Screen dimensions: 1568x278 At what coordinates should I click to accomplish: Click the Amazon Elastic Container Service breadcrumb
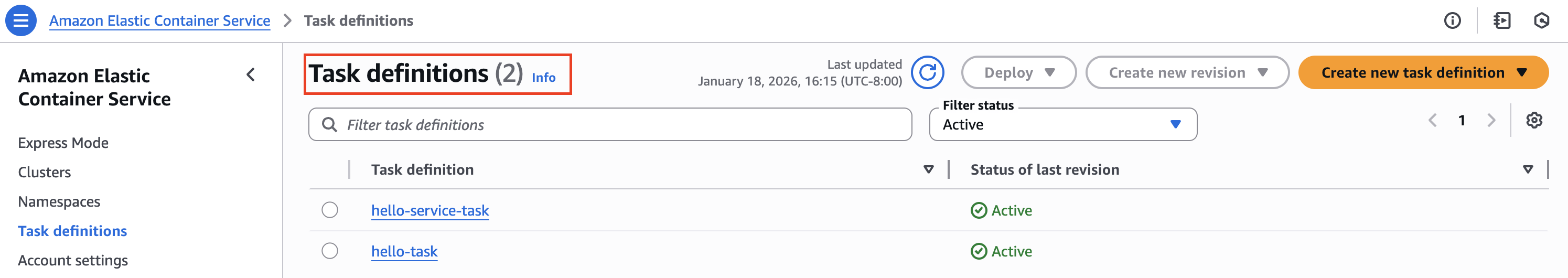point(159,20)
